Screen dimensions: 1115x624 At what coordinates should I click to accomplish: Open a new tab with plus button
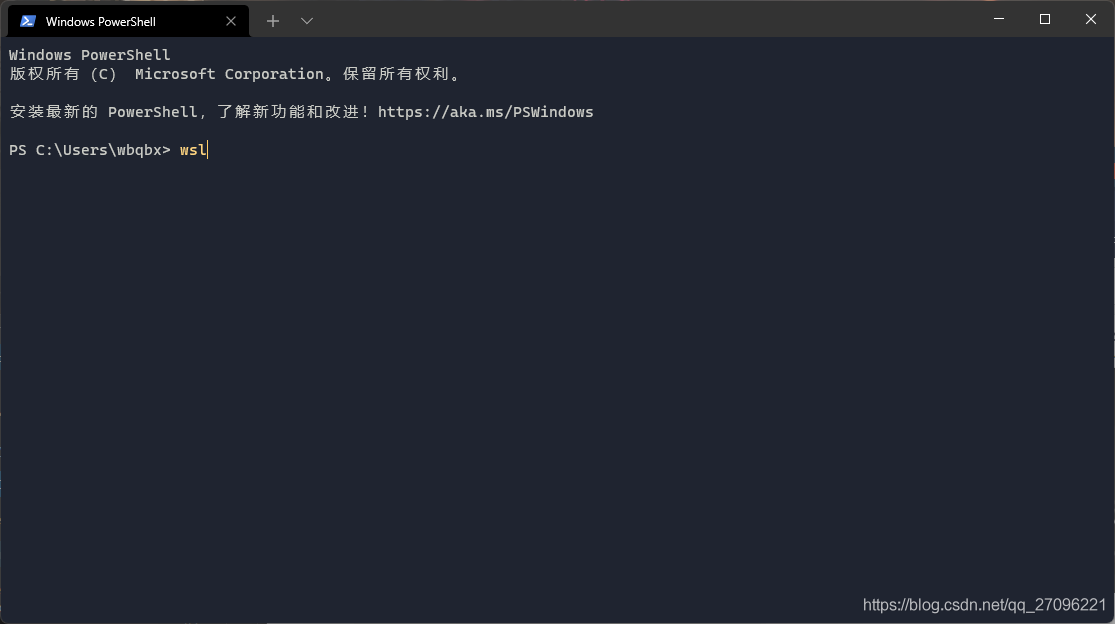click(273, 21)
